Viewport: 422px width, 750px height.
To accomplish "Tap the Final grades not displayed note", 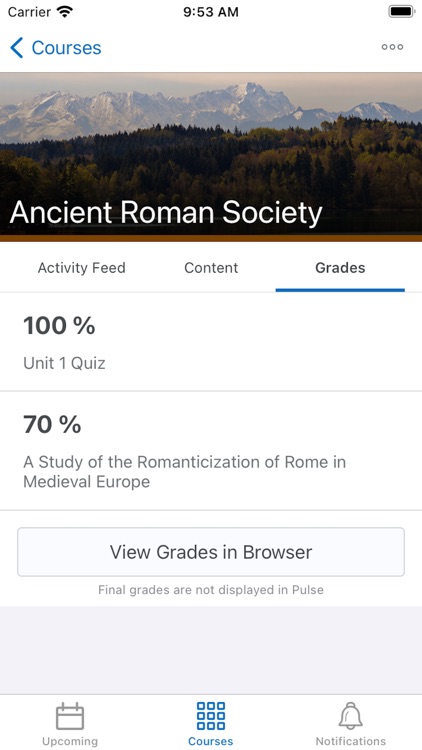I will [x=211, y=590].
